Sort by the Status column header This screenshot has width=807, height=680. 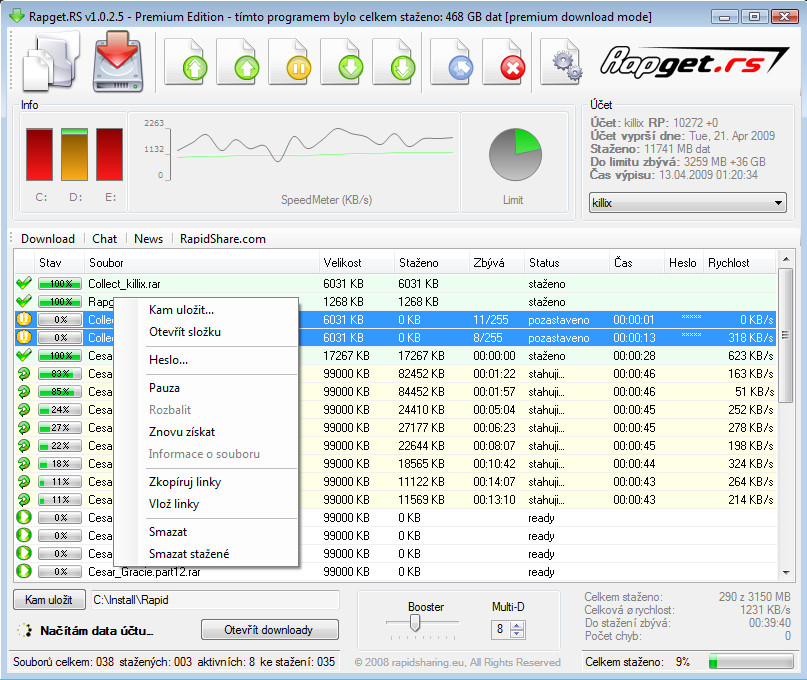click(567, 263)
